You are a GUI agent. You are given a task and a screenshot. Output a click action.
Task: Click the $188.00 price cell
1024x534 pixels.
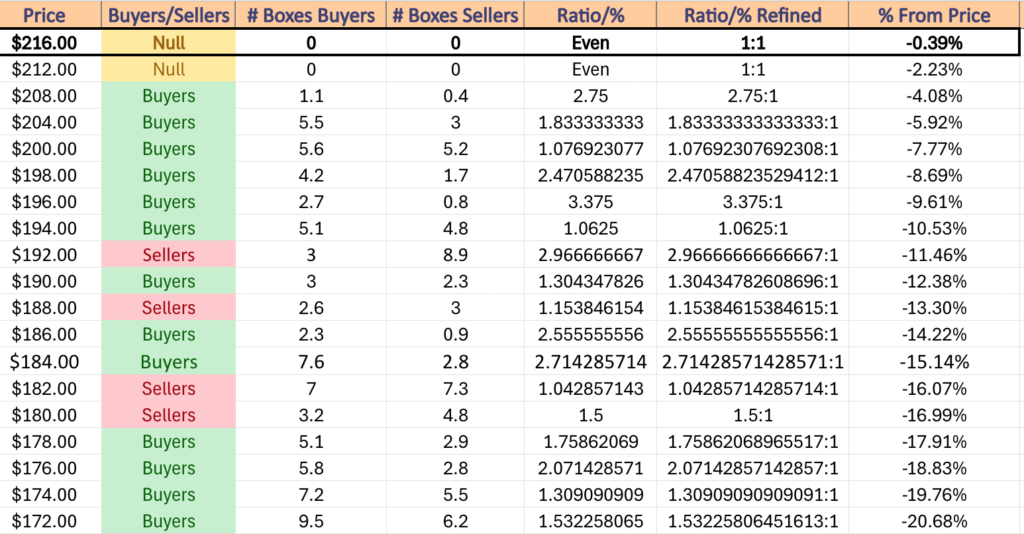50,308
